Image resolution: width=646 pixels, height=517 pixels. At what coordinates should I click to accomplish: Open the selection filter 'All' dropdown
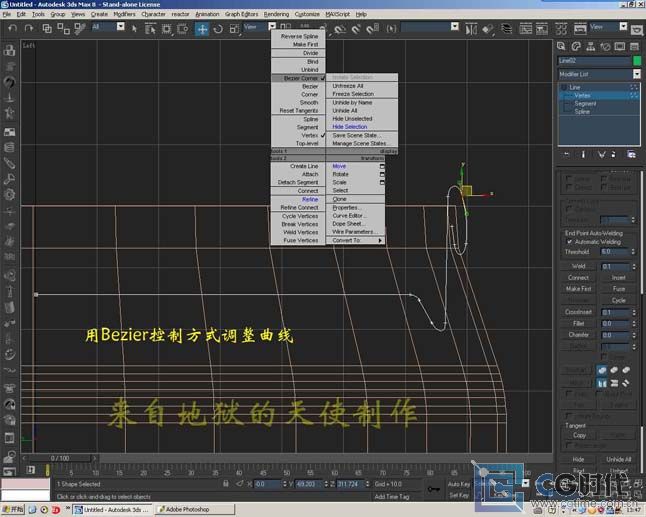(x=120, y=27)
